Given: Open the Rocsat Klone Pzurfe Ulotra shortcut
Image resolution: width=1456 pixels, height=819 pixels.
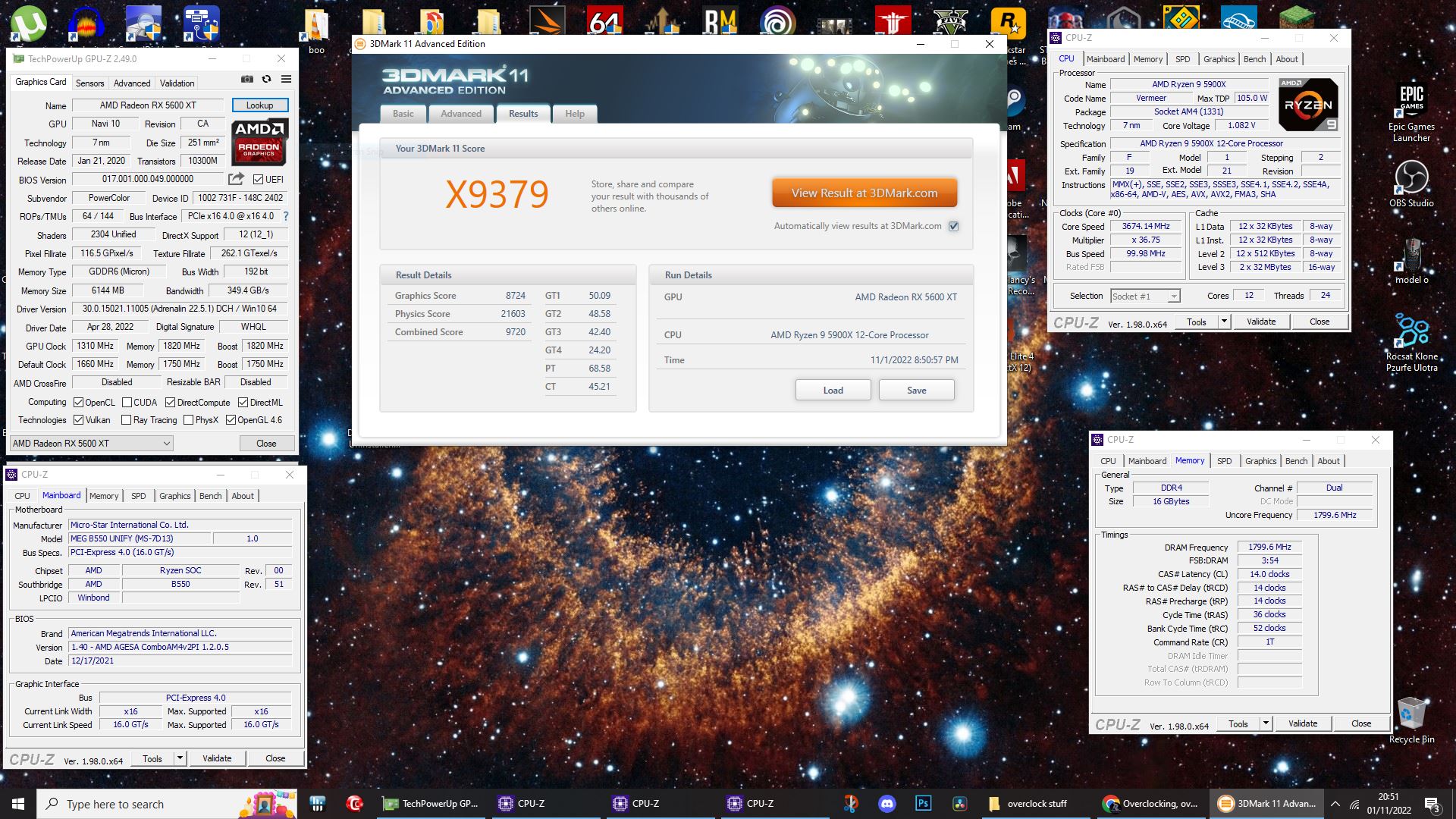Looking at the screenshot, I should (x=1411, y=342).
